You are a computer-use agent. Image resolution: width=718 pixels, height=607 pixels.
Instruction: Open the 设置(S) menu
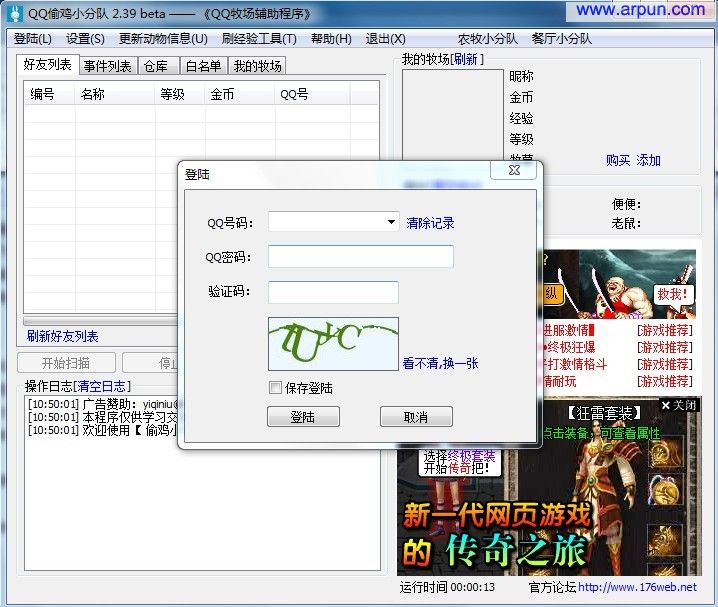click(x=85, y=39)
